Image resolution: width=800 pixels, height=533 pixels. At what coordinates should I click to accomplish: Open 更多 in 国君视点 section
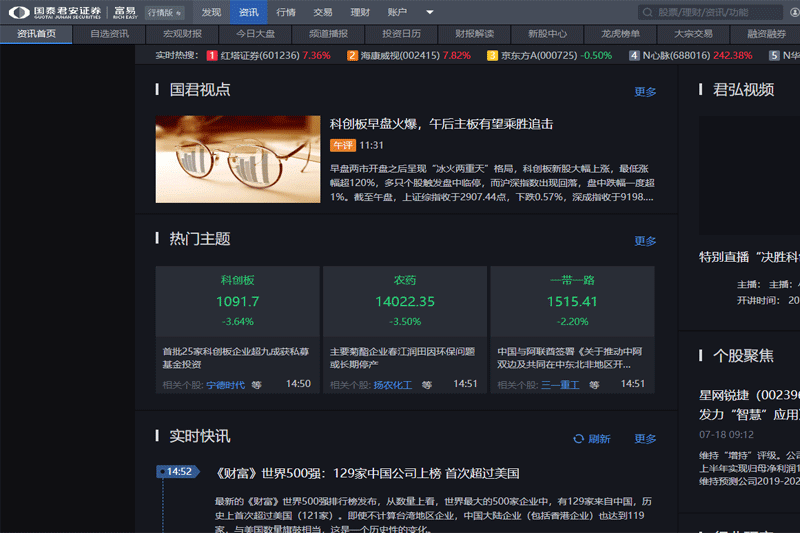point(645,92)
